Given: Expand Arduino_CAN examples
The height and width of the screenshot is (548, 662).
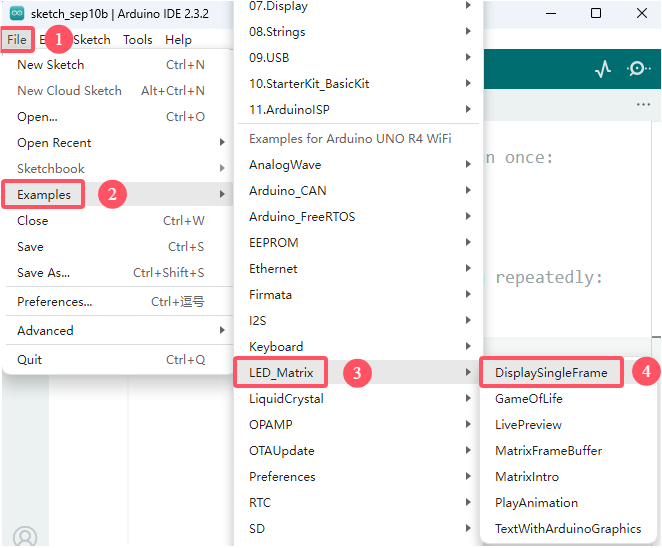Looking at the screenshot, I should (x=359, y=191).
